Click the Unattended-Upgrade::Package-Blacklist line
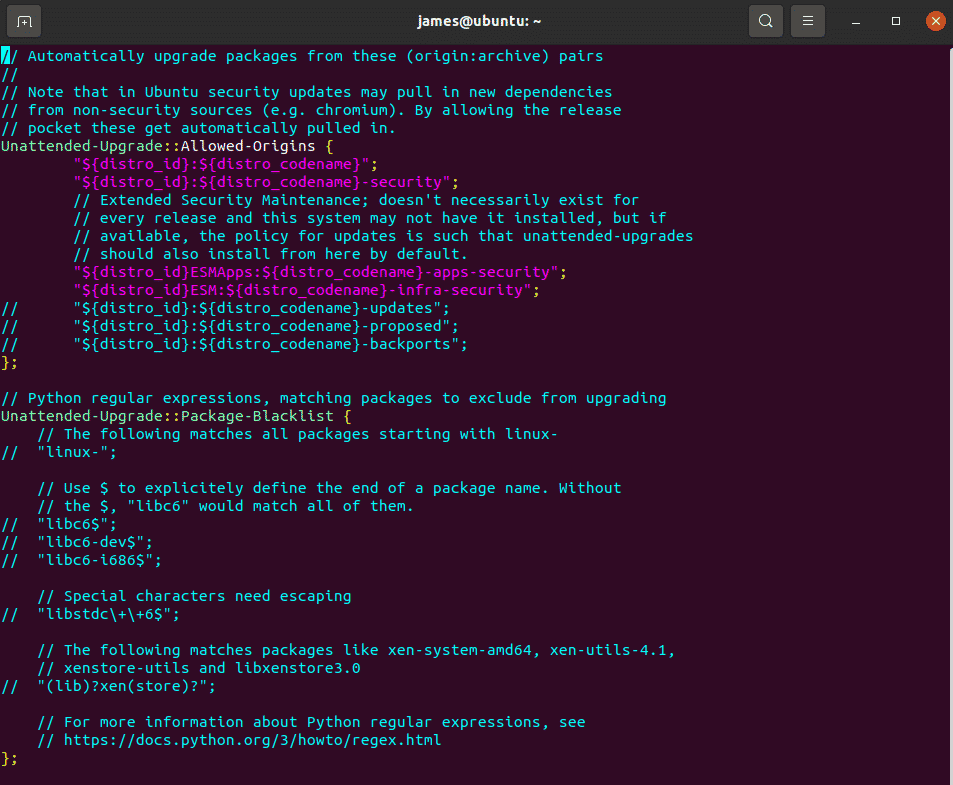The image size is (953, 785). 176,416
